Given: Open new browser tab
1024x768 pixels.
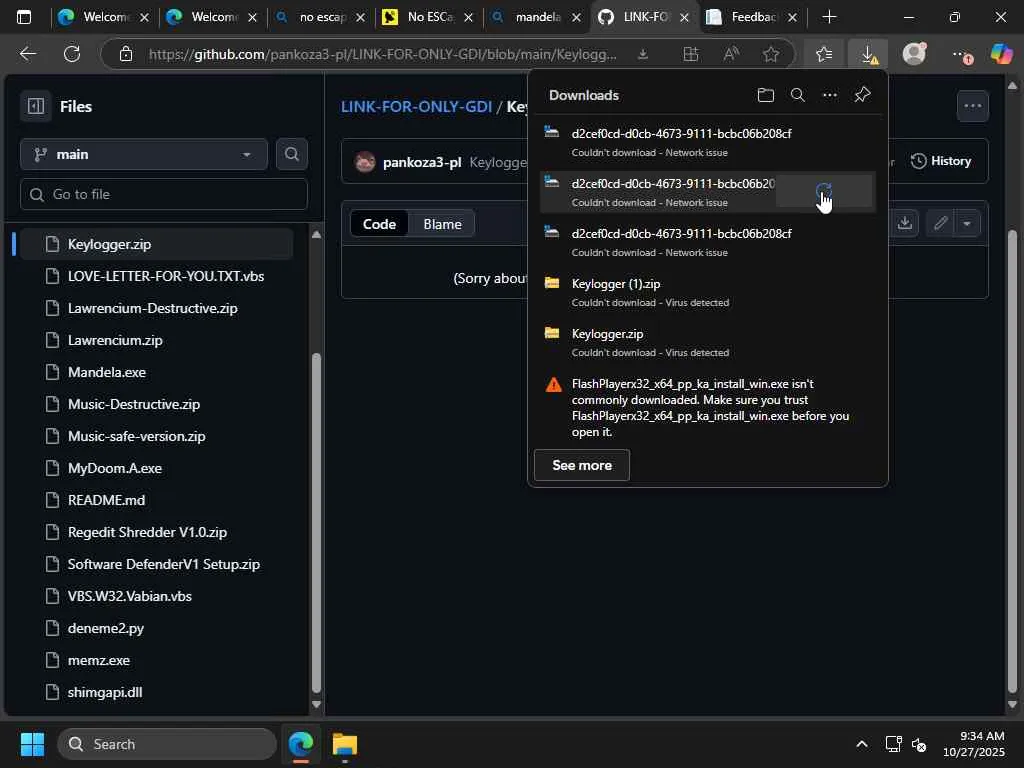Looking at the screenshot, I should coord(829,17).
